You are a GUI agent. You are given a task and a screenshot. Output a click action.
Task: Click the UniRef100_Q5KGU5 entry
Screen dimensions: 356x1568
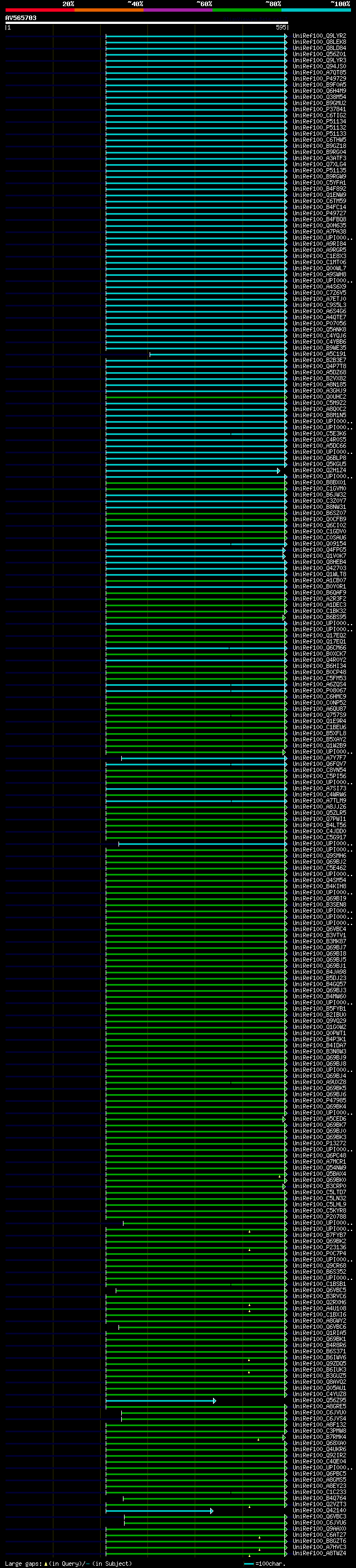click(319, 464)
